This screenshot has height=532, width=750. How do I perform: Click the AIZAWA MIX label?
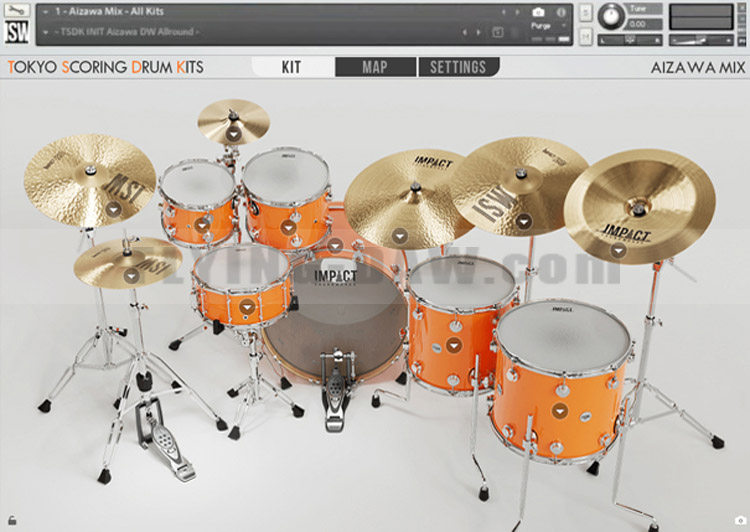tap(698, 67)
